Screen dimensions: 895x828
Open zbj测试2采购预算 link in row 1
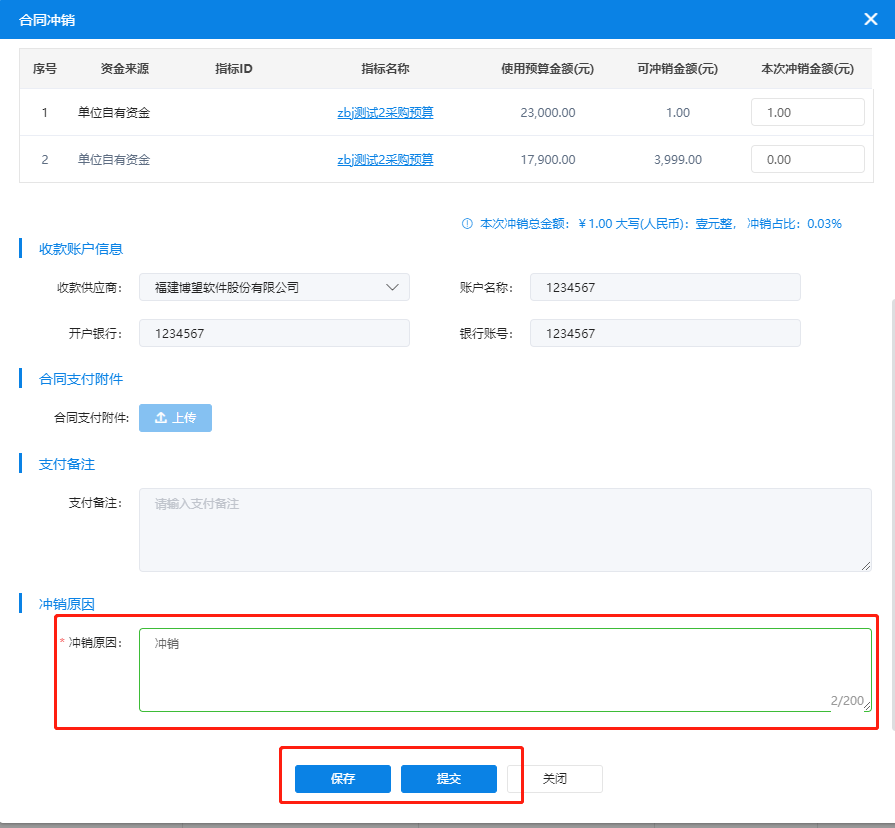pyautogui.click(x=385, y=112)
